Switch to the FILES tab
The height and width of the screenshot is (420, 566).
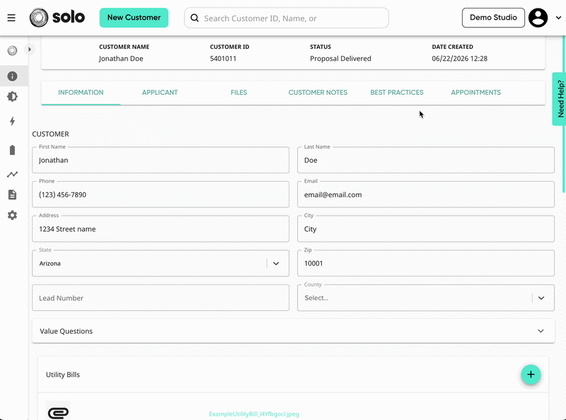point(239,92)
